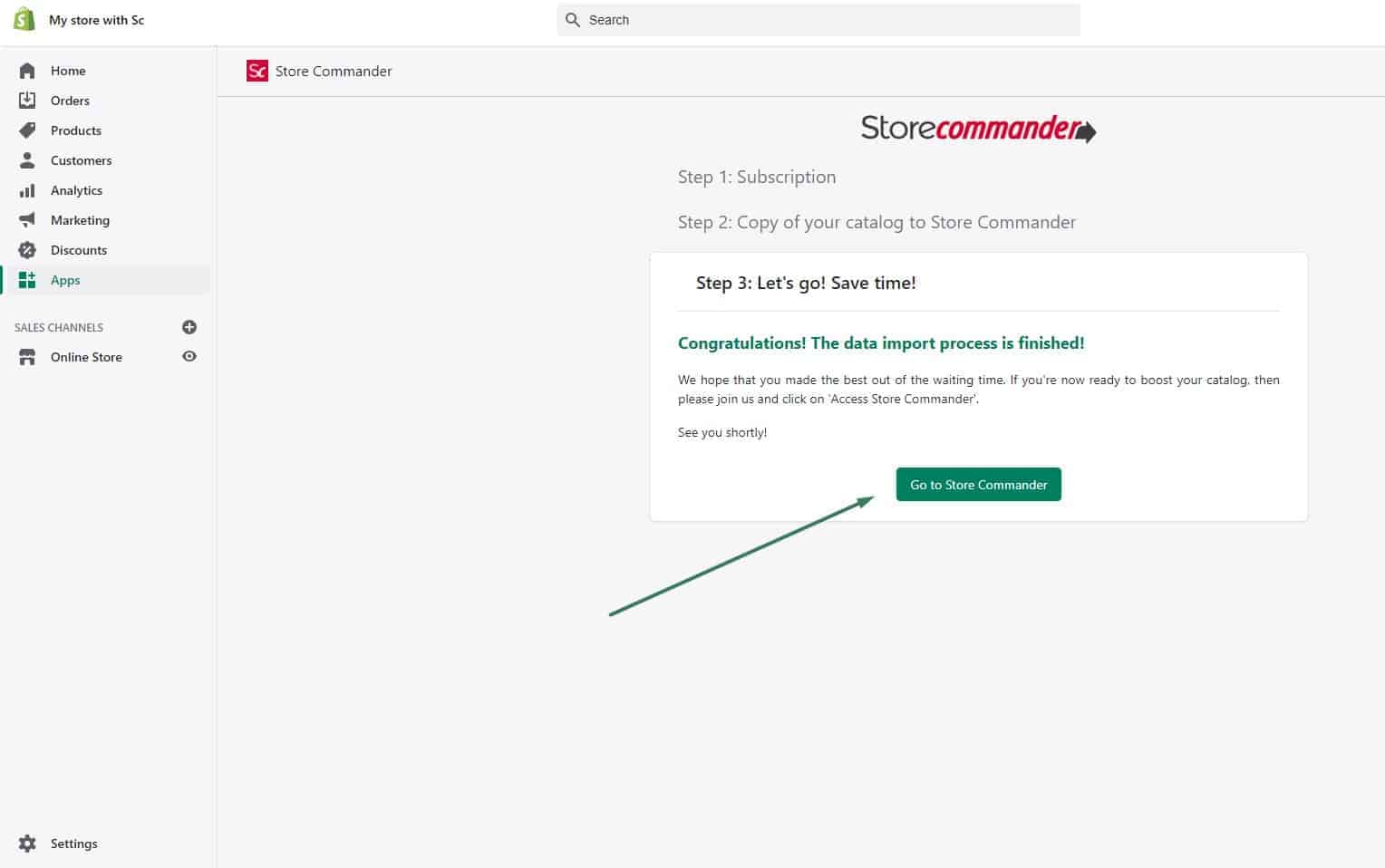
Task: Add a sales channel with plus icon
Action: (189, 327)
